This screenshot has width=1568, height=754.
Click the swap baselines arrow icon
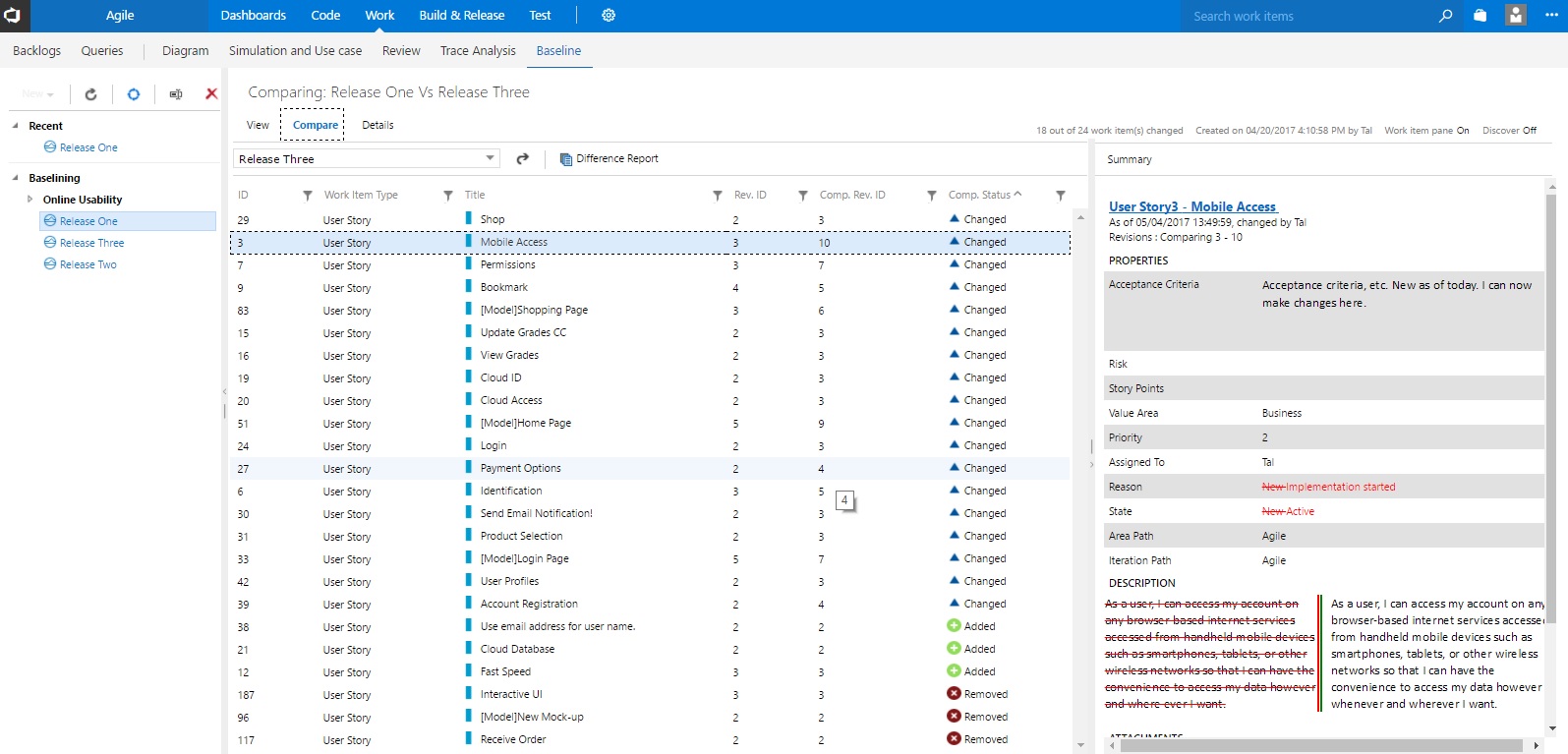coord(523,158)
